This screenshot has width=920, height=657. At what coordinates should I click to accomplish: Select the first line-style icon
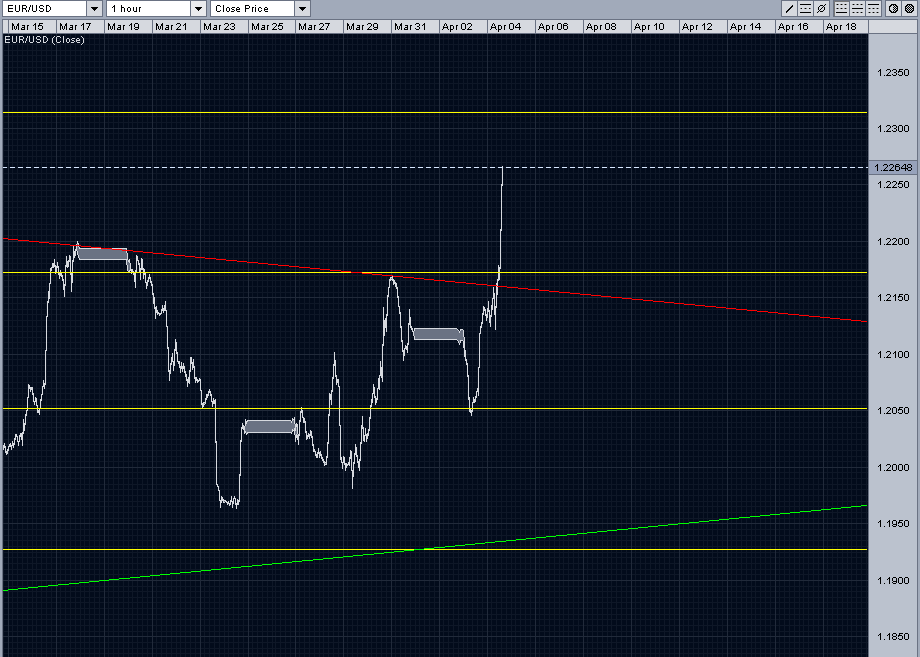(842, 8)
